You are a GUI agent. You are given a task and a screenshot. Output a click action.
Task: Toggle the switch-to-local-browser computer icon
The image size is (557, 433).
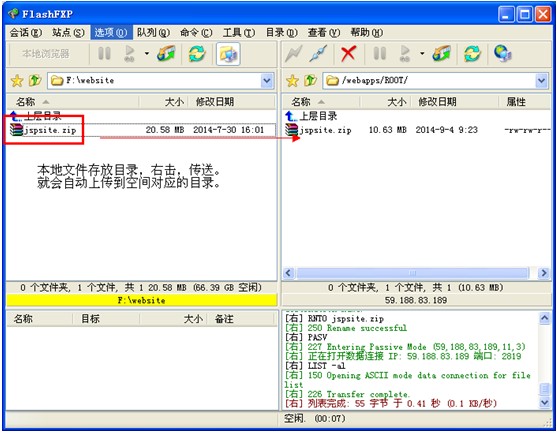click(228, 54)
